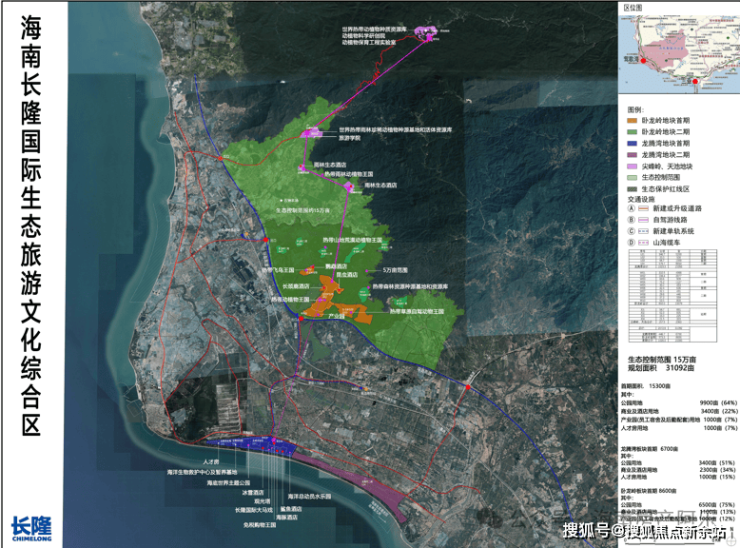This screenshot has height=548, width=740.
Task: Click the circled B legend marker
Action: 631,219
